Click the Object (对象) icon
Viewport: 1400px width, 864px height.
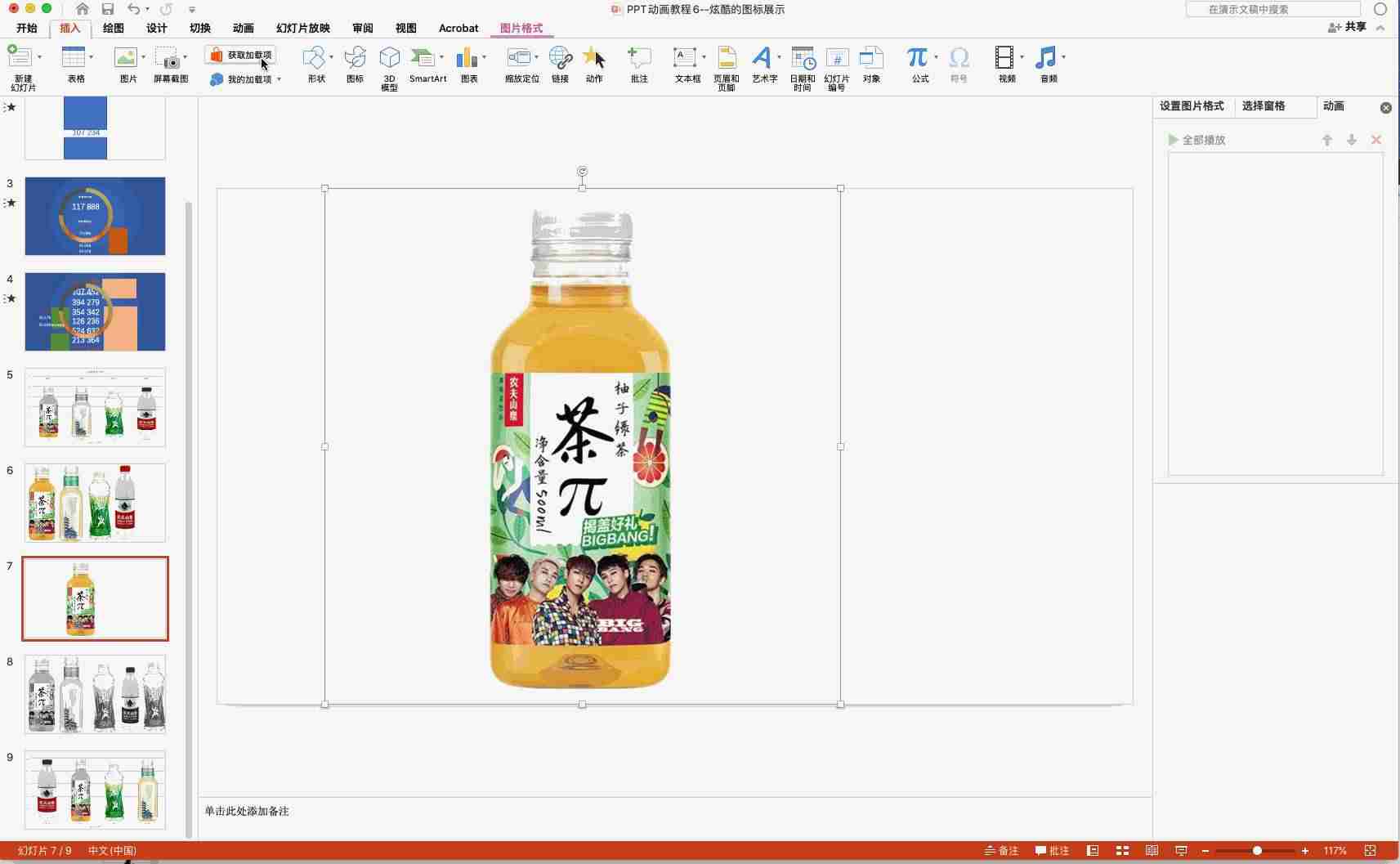871,56
